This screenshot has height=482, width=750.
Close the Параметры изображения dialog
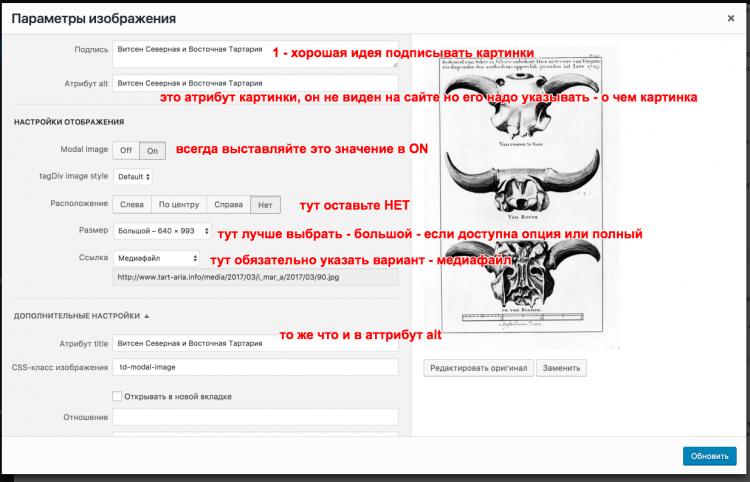point(731,18)
